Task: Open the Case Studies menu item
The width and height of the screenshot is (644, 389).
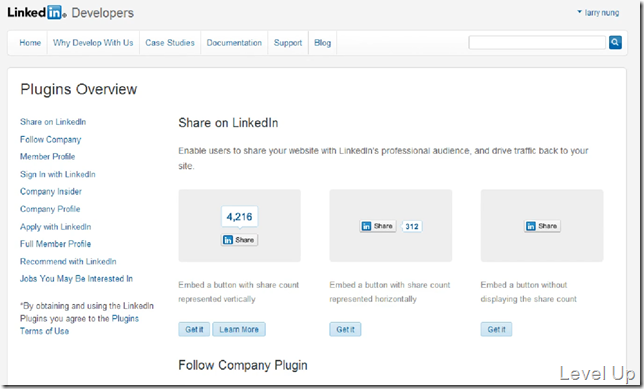Action: click(170, 43)
